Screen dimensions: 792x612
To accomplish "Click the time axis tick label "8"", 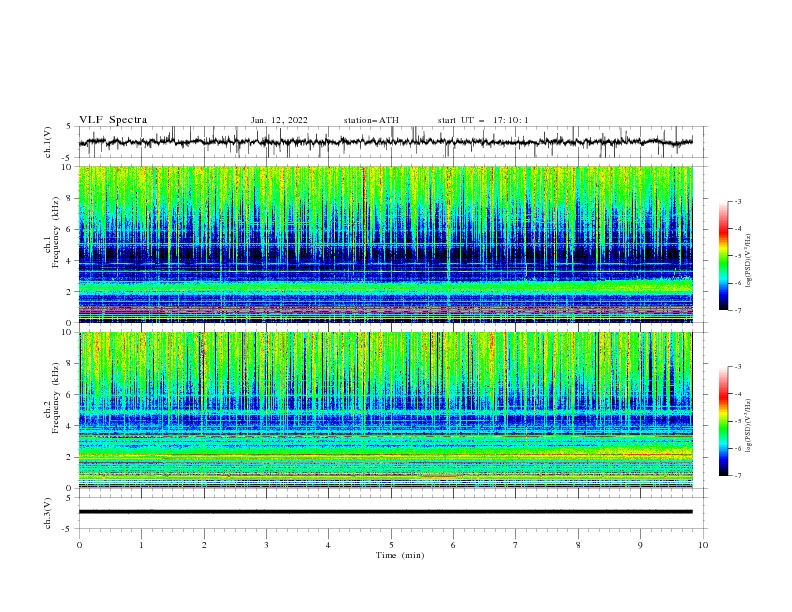I will (x=578, y=545).
